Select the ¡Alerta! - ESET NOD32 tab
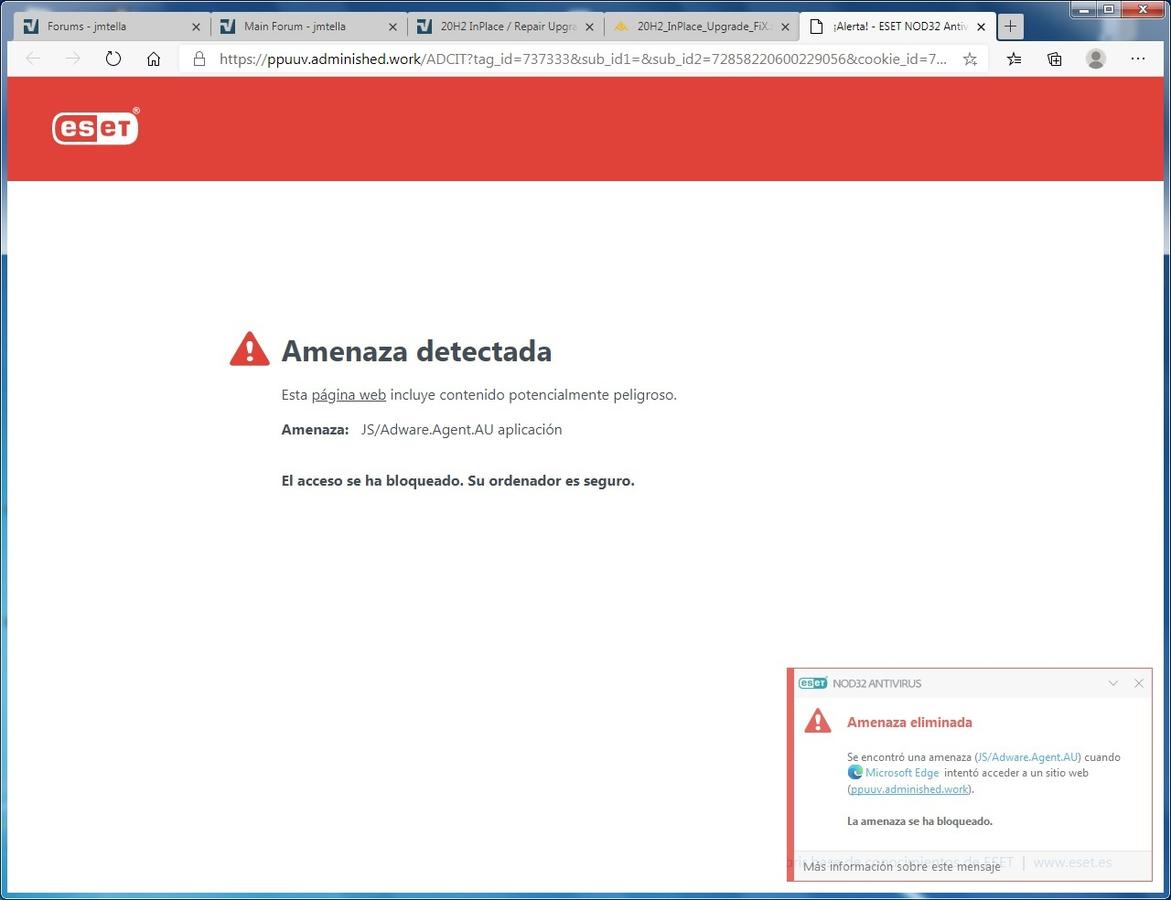 tap(896, 26)
